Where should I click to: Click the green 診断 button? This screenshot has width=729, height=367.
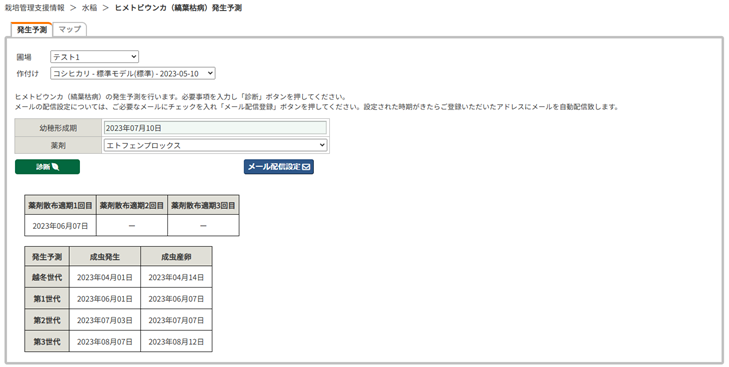(47, 167)
